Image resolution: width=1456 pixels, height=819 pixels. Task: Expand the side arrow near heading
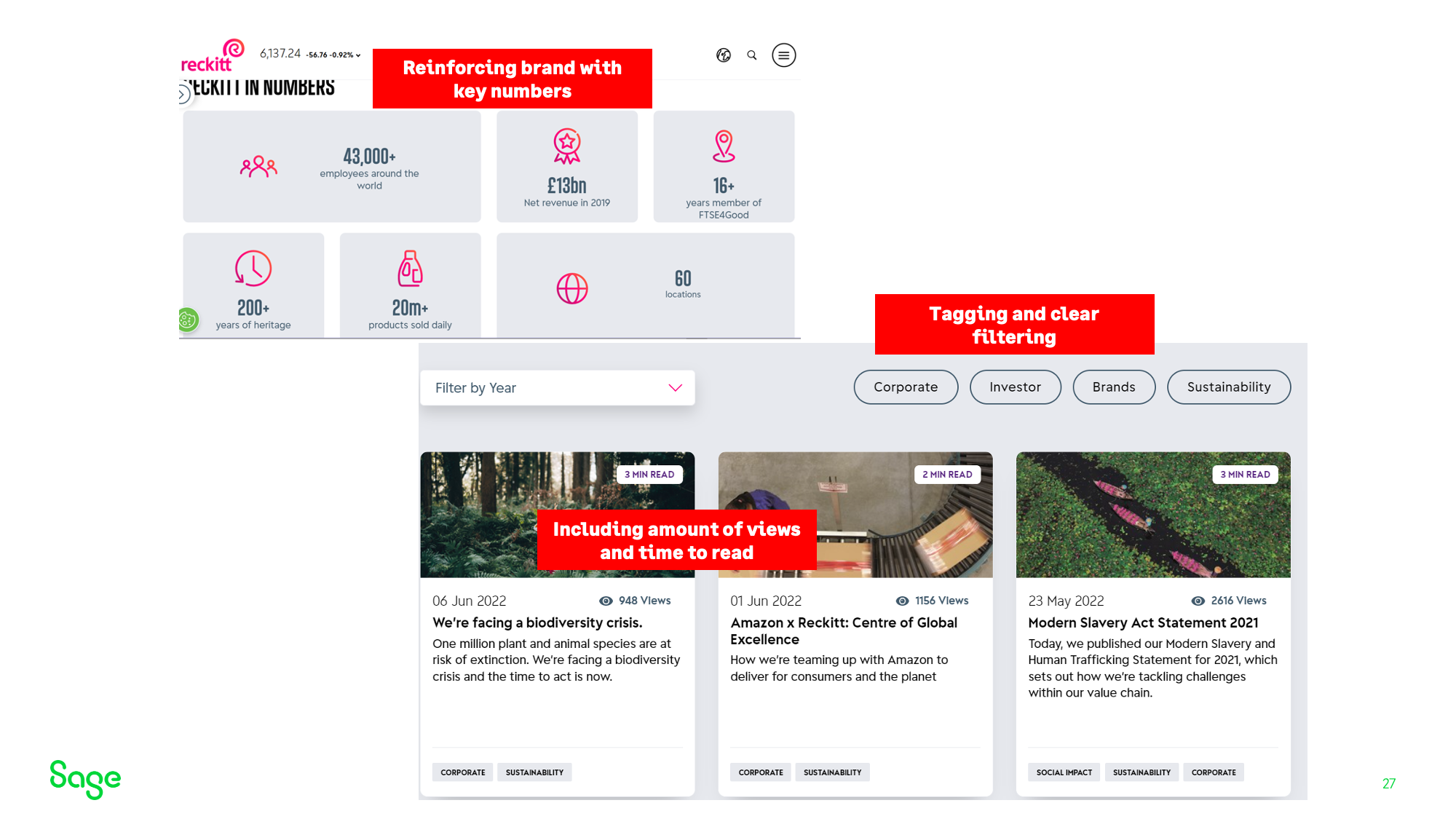[x=183, y=95]
